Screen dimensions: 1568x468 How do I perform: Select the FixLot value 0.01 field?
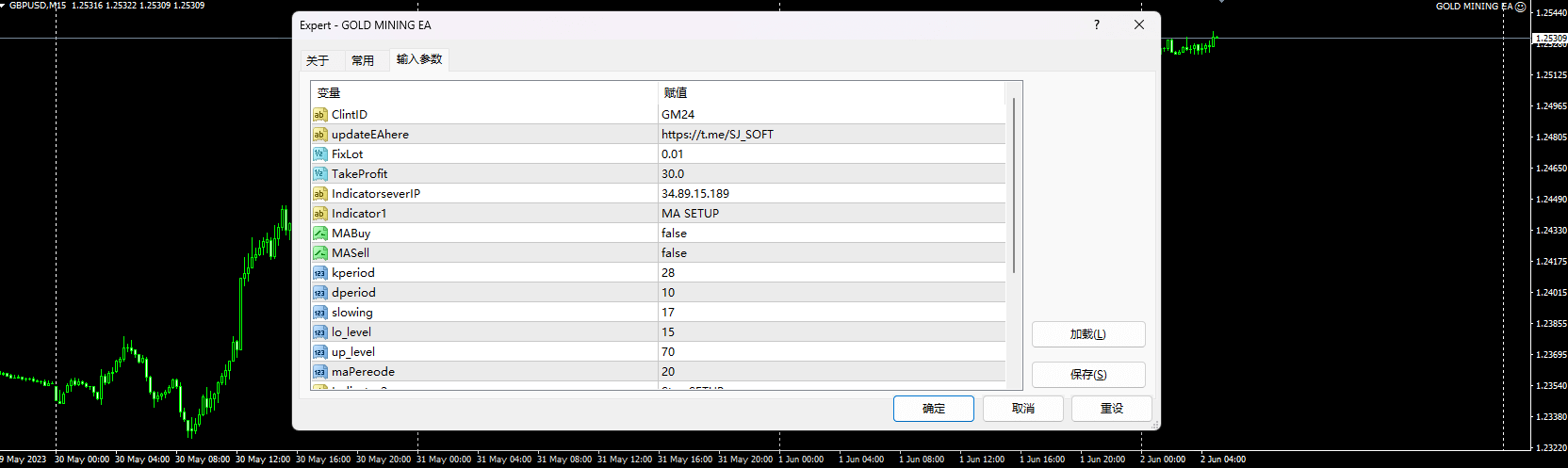(829, 154)
